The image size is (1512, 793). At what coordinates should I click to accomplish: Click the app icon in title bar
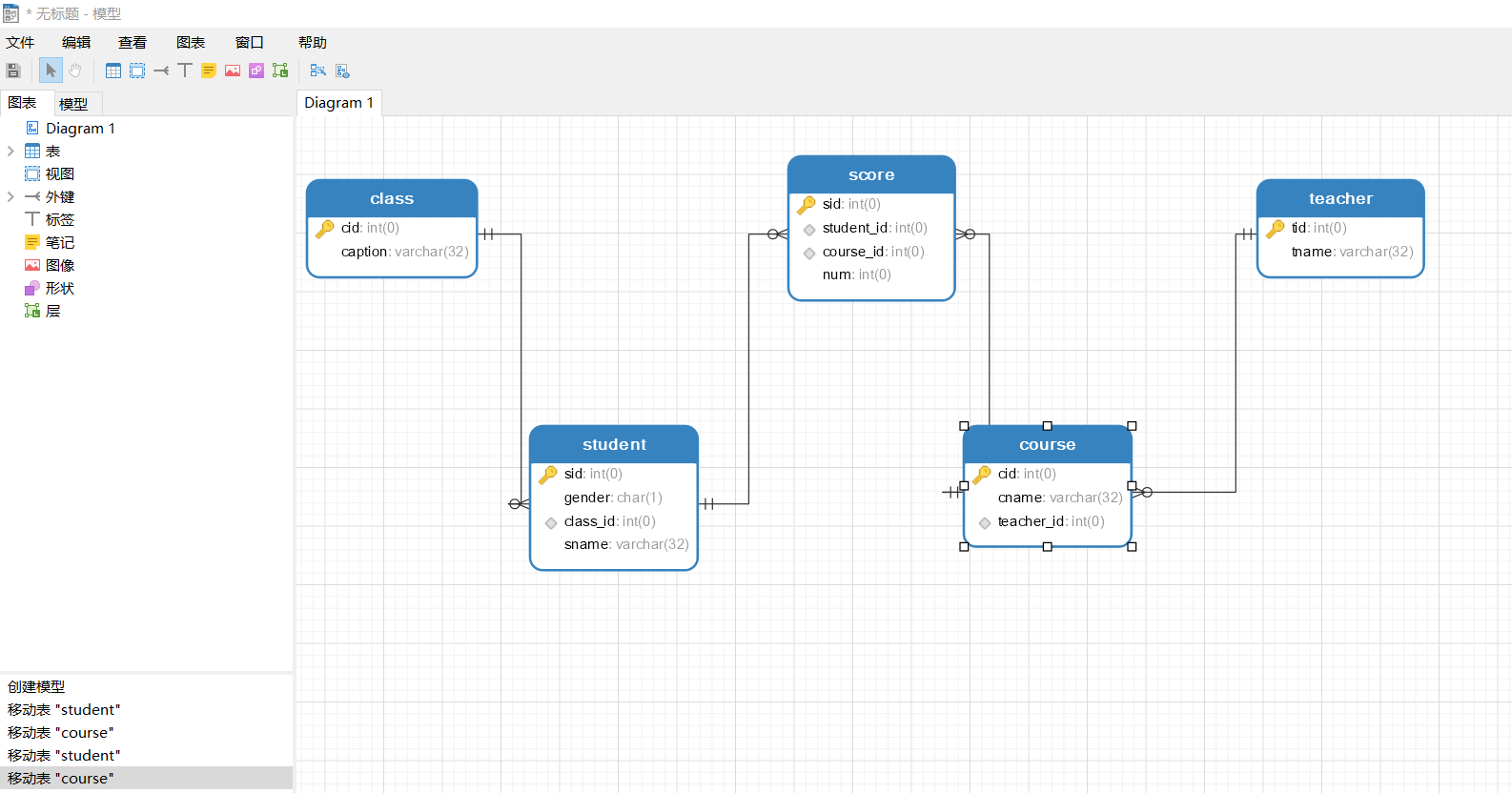[11, 13]
